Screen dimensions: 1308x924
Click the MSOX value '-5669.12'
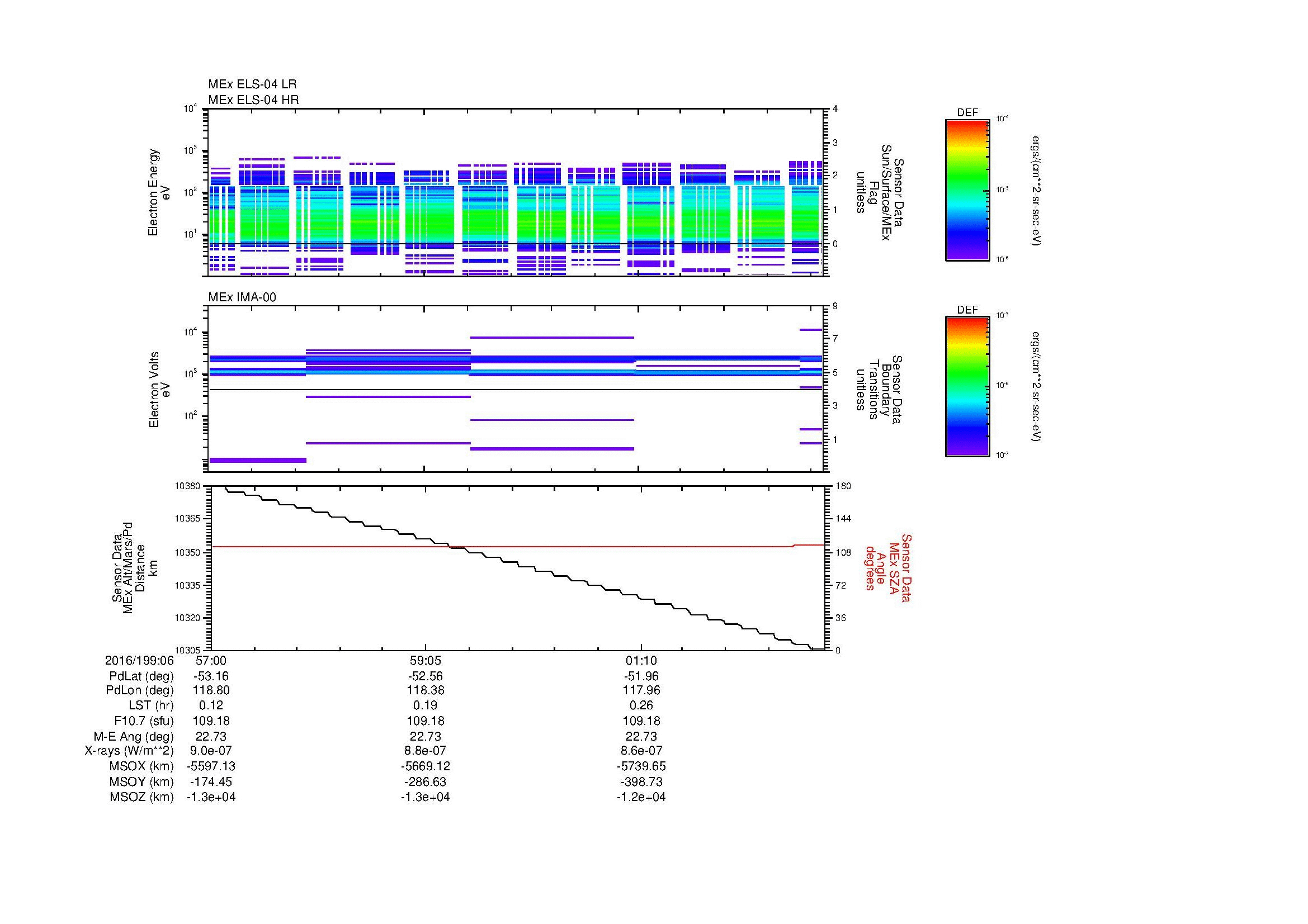click(x=426, y=767)
